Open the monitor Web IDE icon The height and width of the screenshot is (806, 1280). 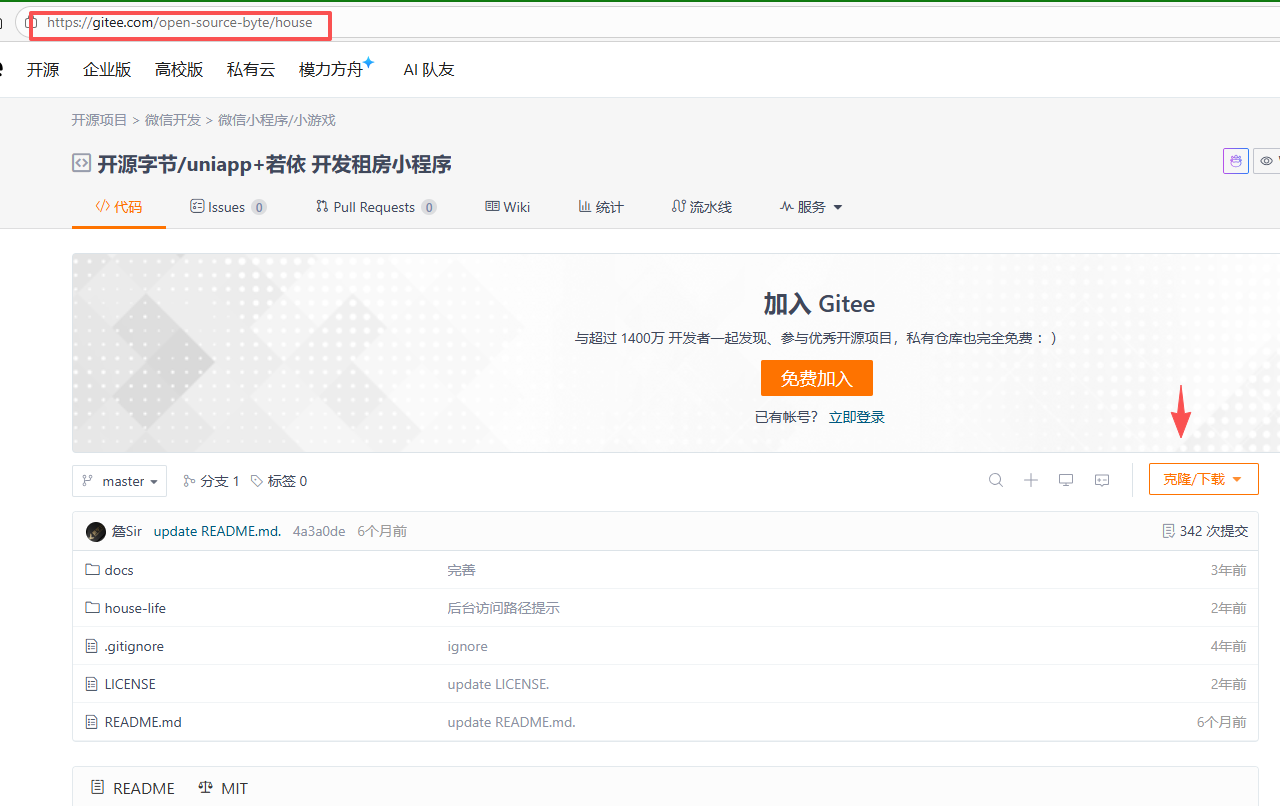(x=1066, y=480)
